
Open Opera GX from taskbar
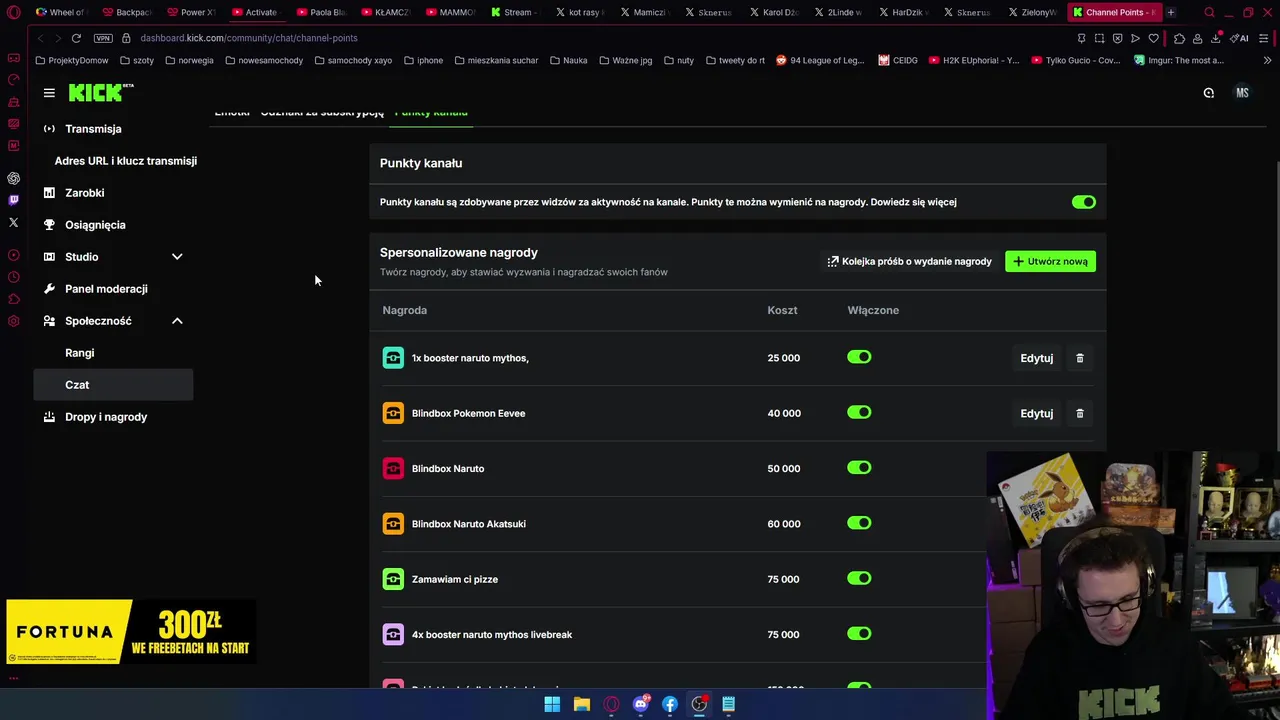point(611,704)
